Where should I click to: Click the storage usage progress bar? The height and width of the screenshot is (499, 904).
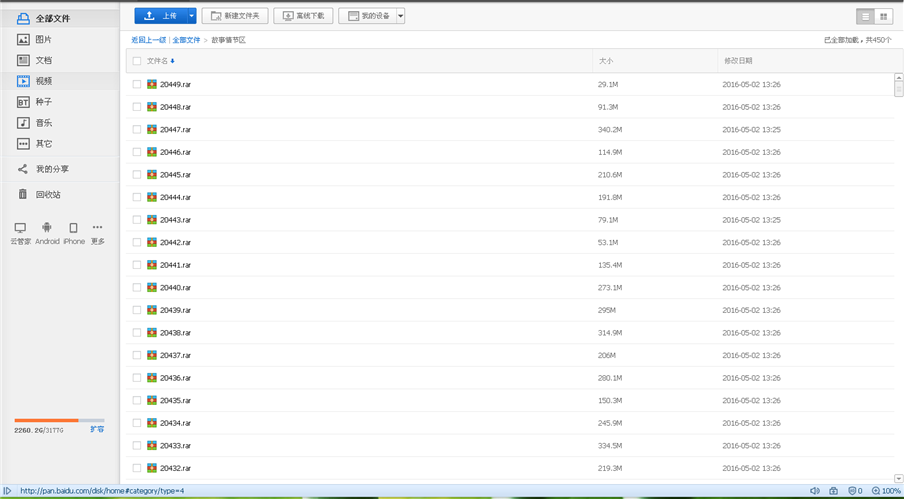click(x=59, y=420)
